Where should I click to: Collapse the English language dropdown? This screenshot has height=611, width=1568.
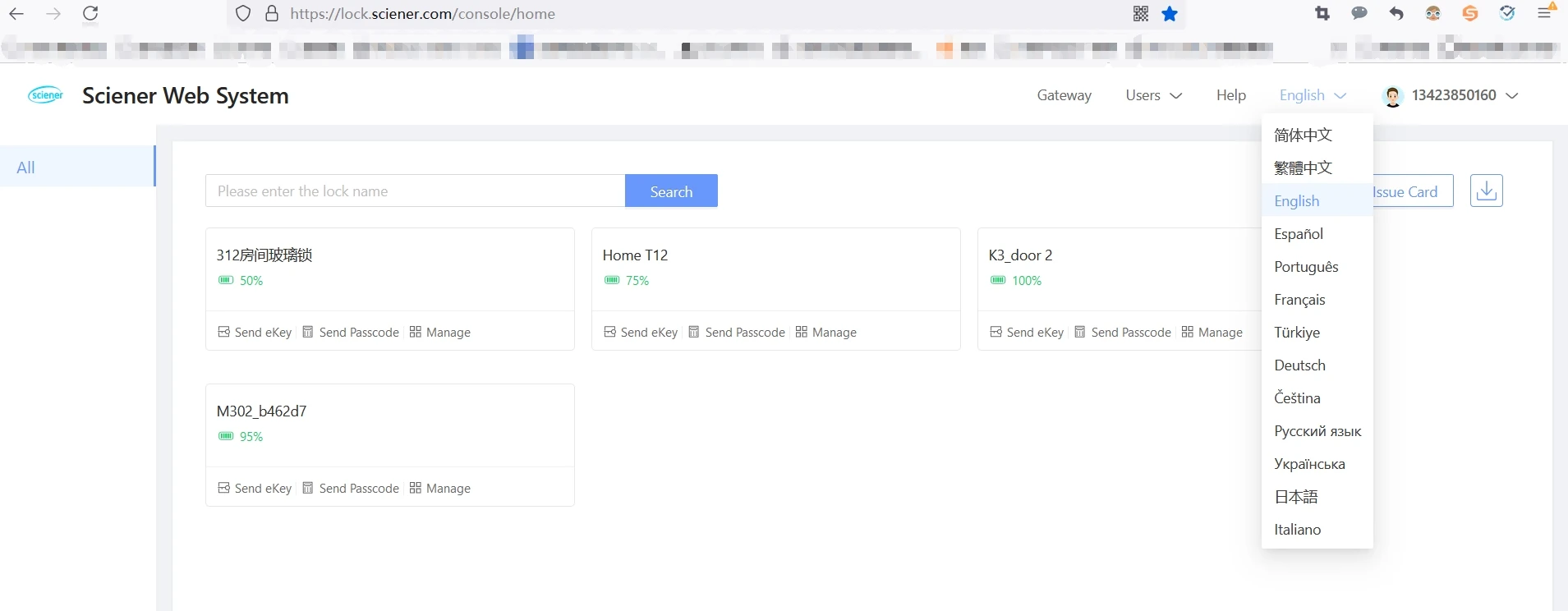click(x=1313, y=95)
